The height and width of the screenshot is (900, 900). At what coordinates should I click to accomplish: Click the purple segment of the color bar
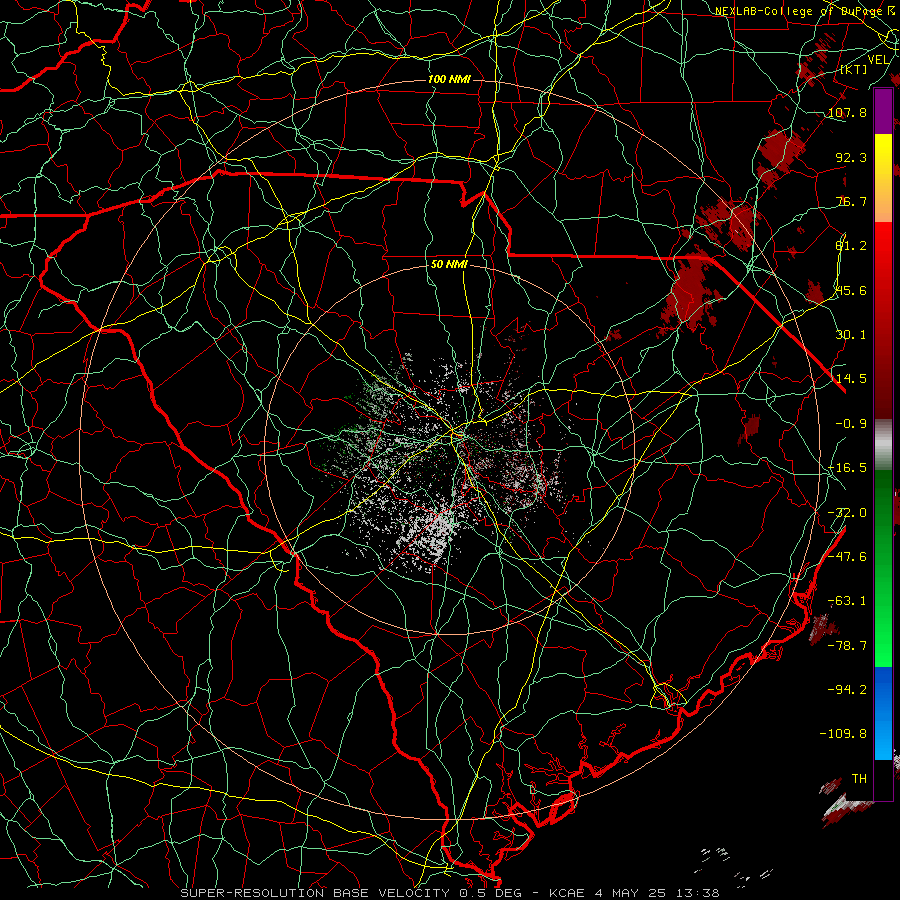click(x=883, y=112)
